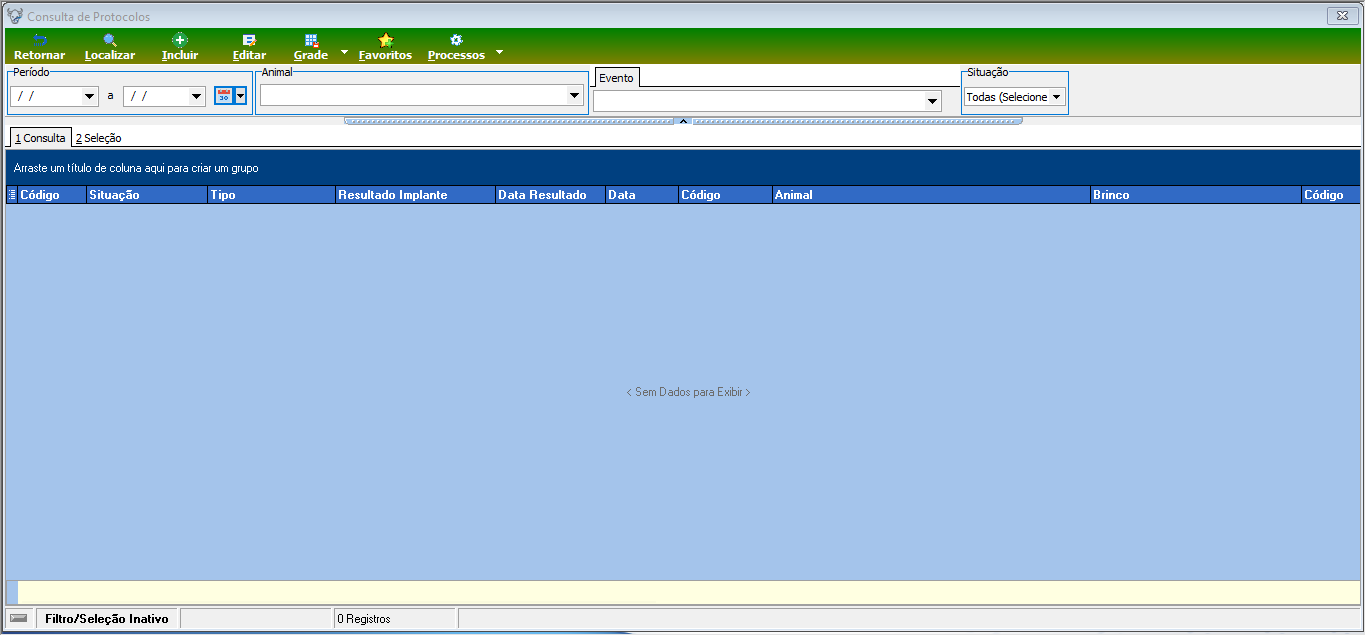Click Incluir to add a protocol

click(180, 47)
